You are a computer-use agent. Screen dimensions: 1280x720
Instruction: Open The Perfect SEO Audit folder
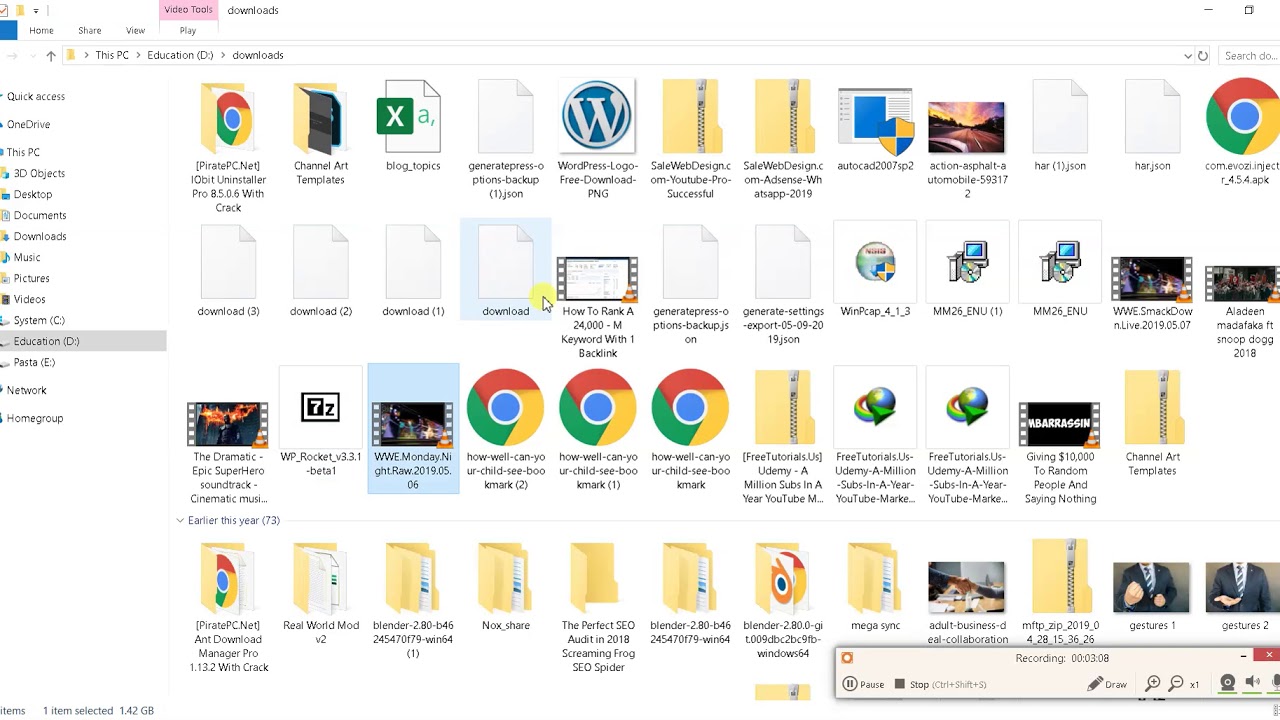click(598, 607)
